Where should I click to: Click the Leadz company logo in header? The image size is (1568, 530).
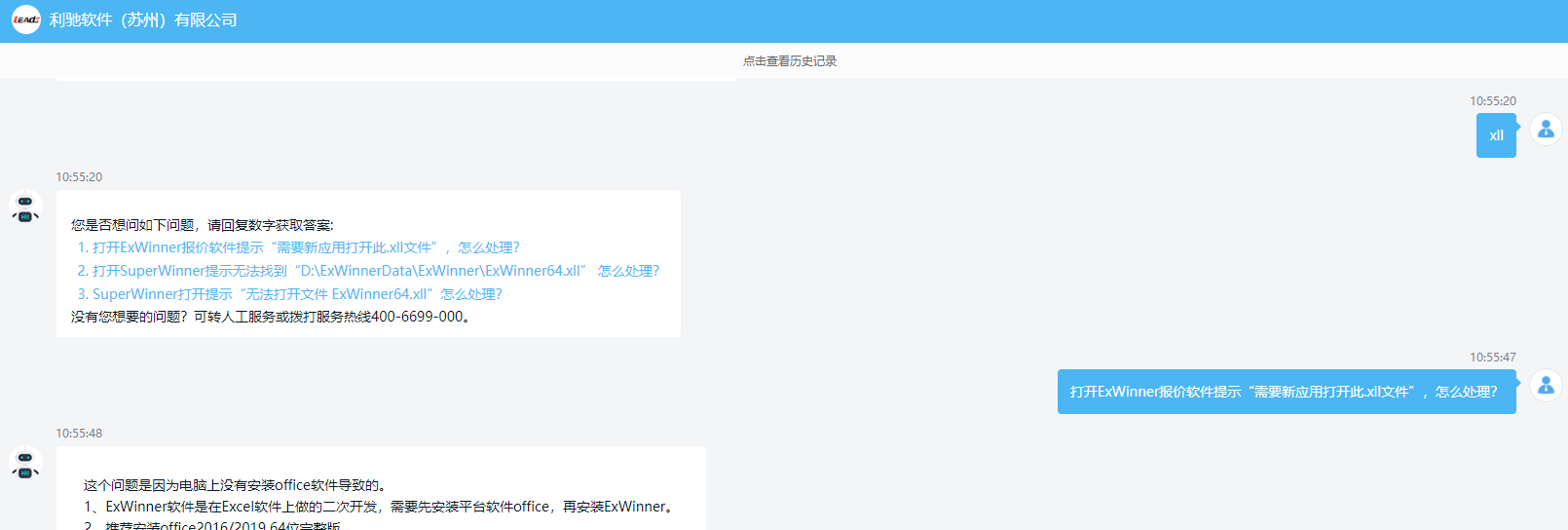(25, 19)
